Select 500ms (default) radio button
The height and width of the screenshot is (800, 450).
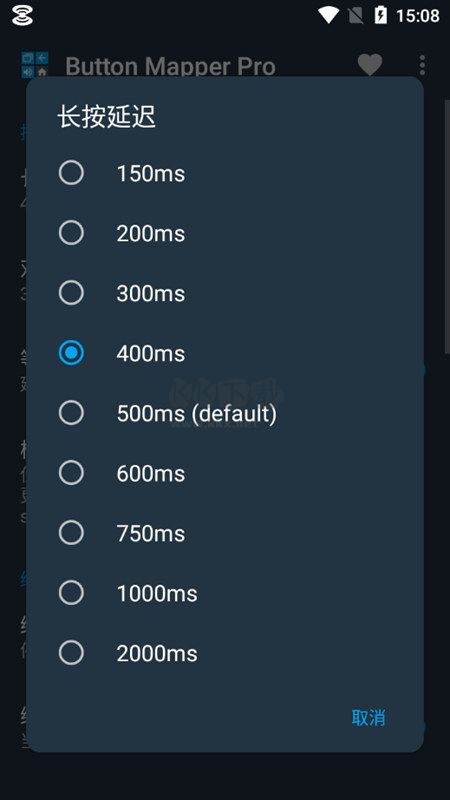[x=71, y=413]
